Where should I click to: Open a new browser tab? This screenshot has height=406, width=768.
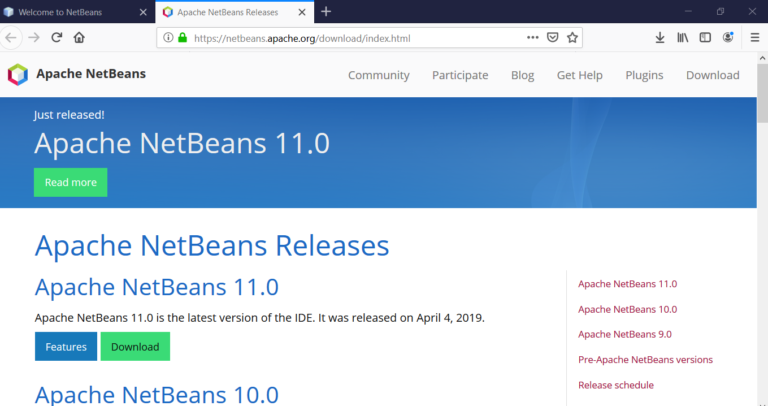click(326, 11)
